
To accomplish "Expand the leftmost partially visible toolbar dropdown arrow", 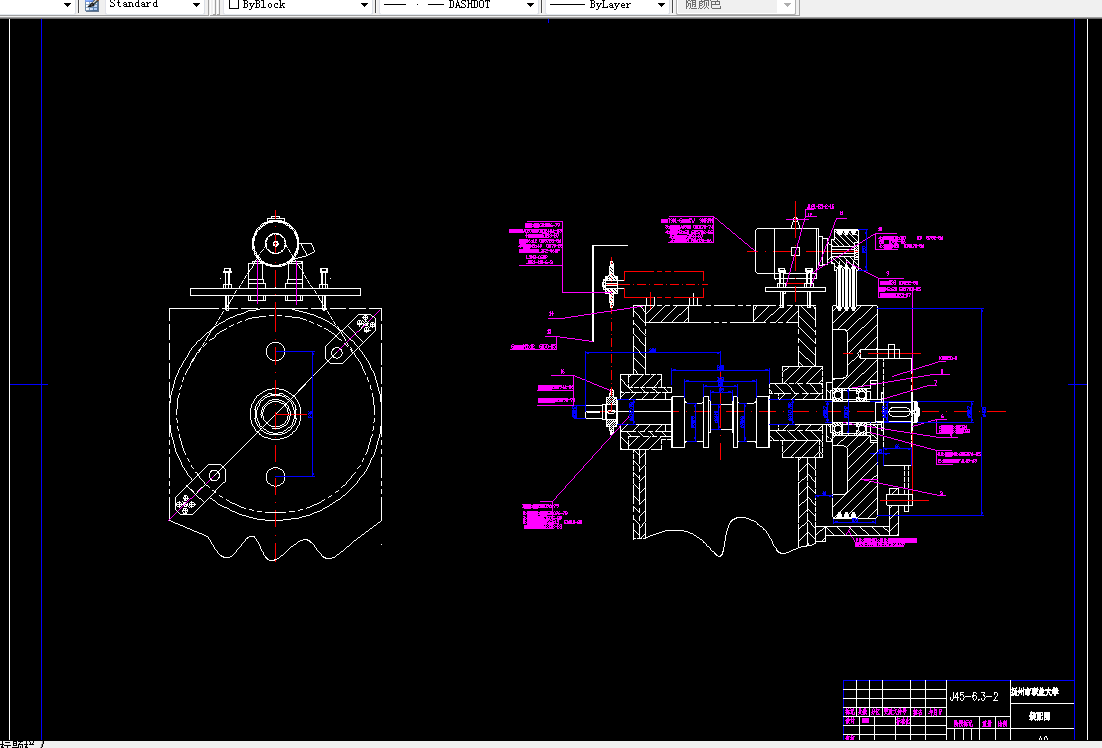I will [x=67, y=5].
